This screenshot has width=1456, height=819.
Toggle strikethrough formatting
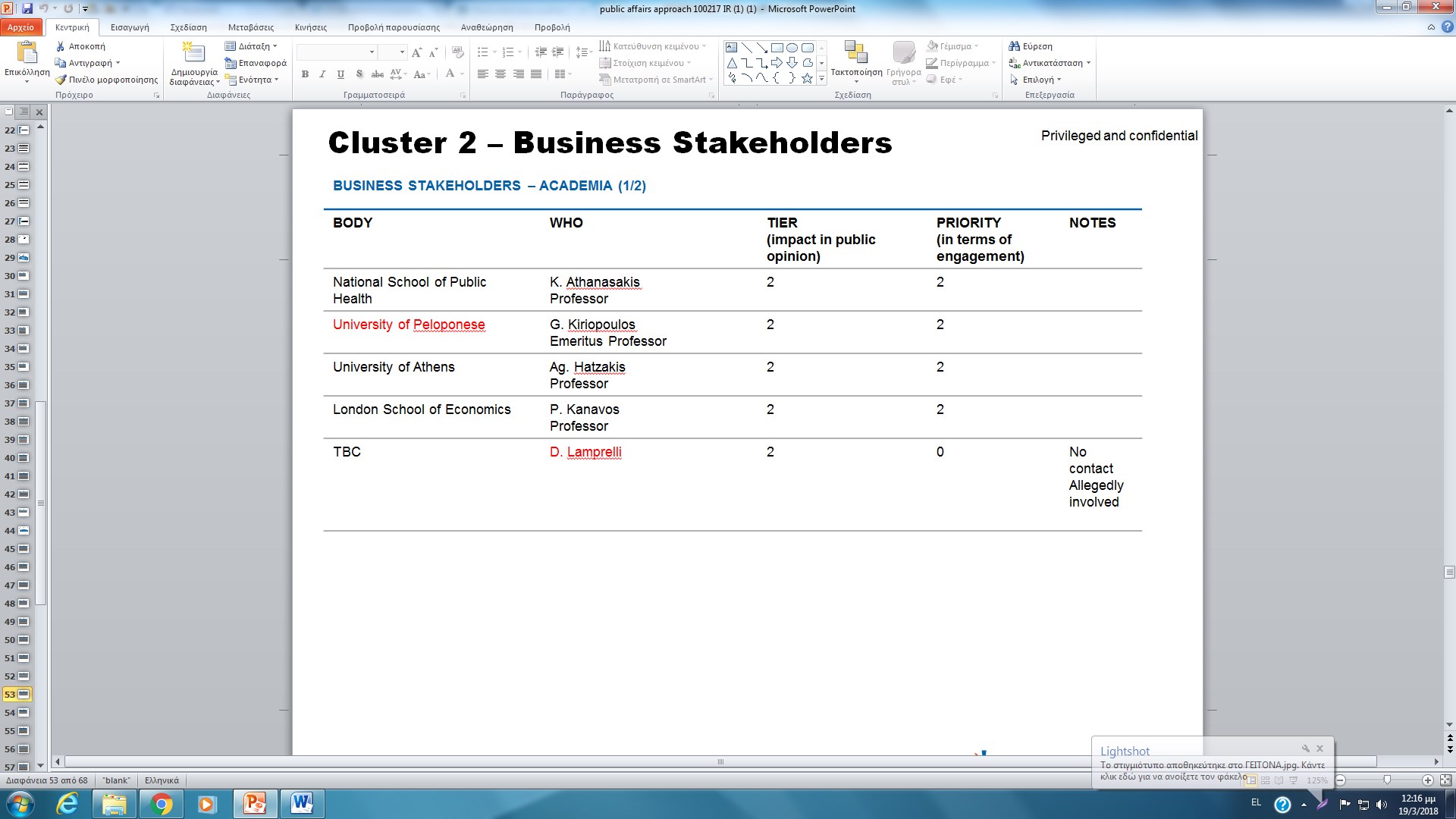377,74
